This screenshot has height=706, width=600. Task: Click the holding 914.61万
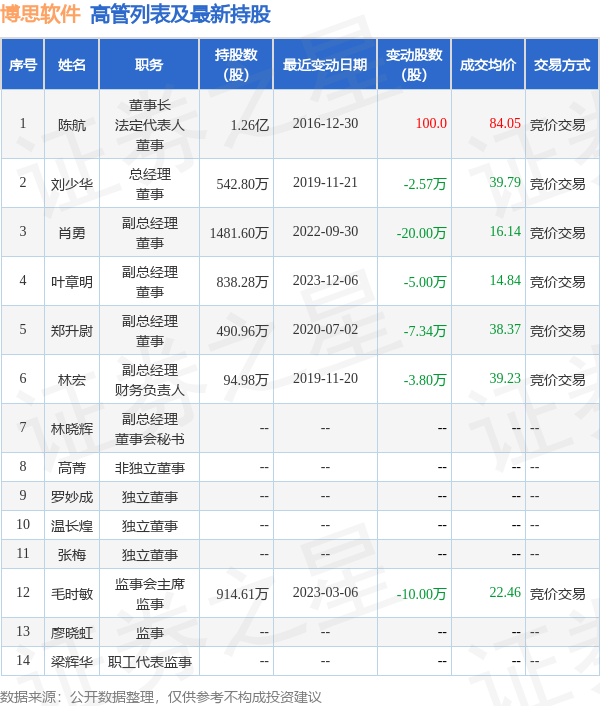point(242,594)
